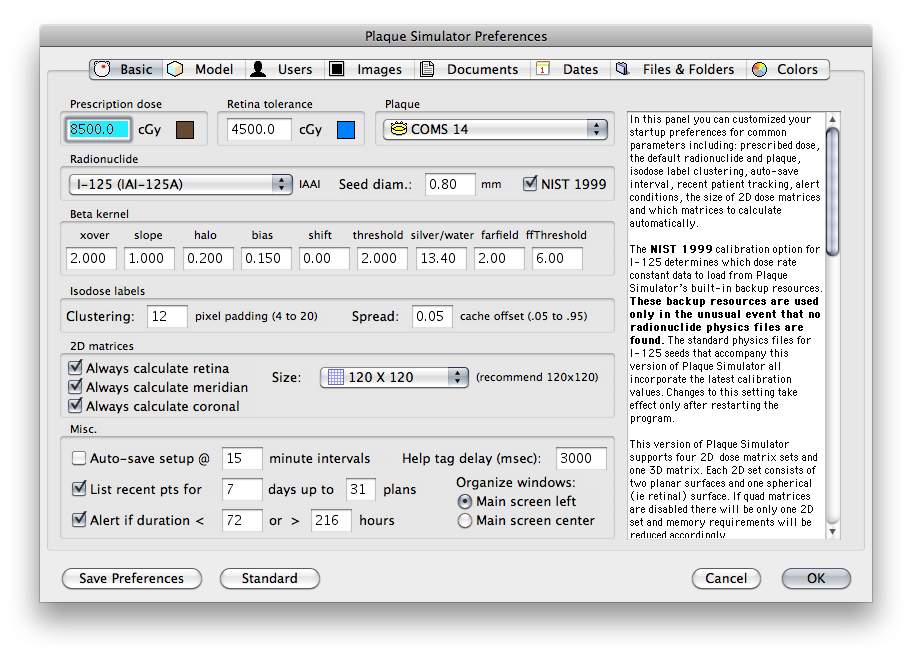
Task: Enable Auto-save setup checkbox
Action: coord(78,459)
